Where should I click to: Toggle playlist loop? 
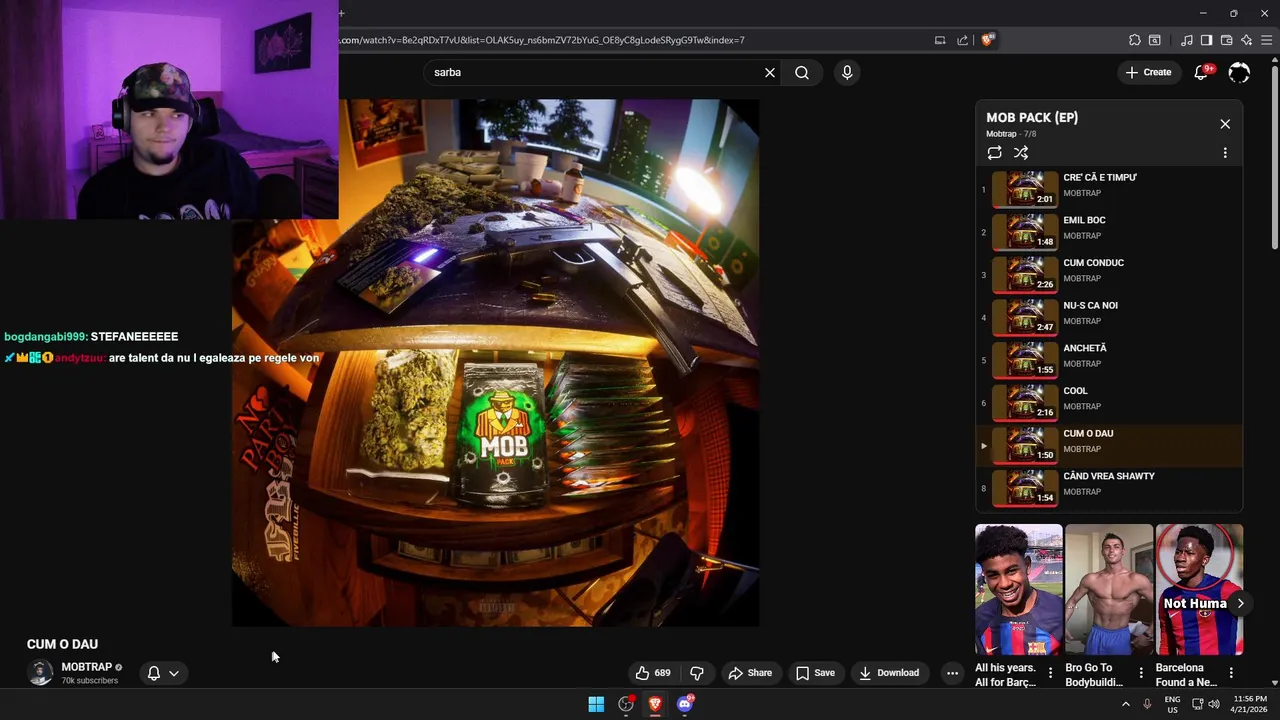[994, 153]
